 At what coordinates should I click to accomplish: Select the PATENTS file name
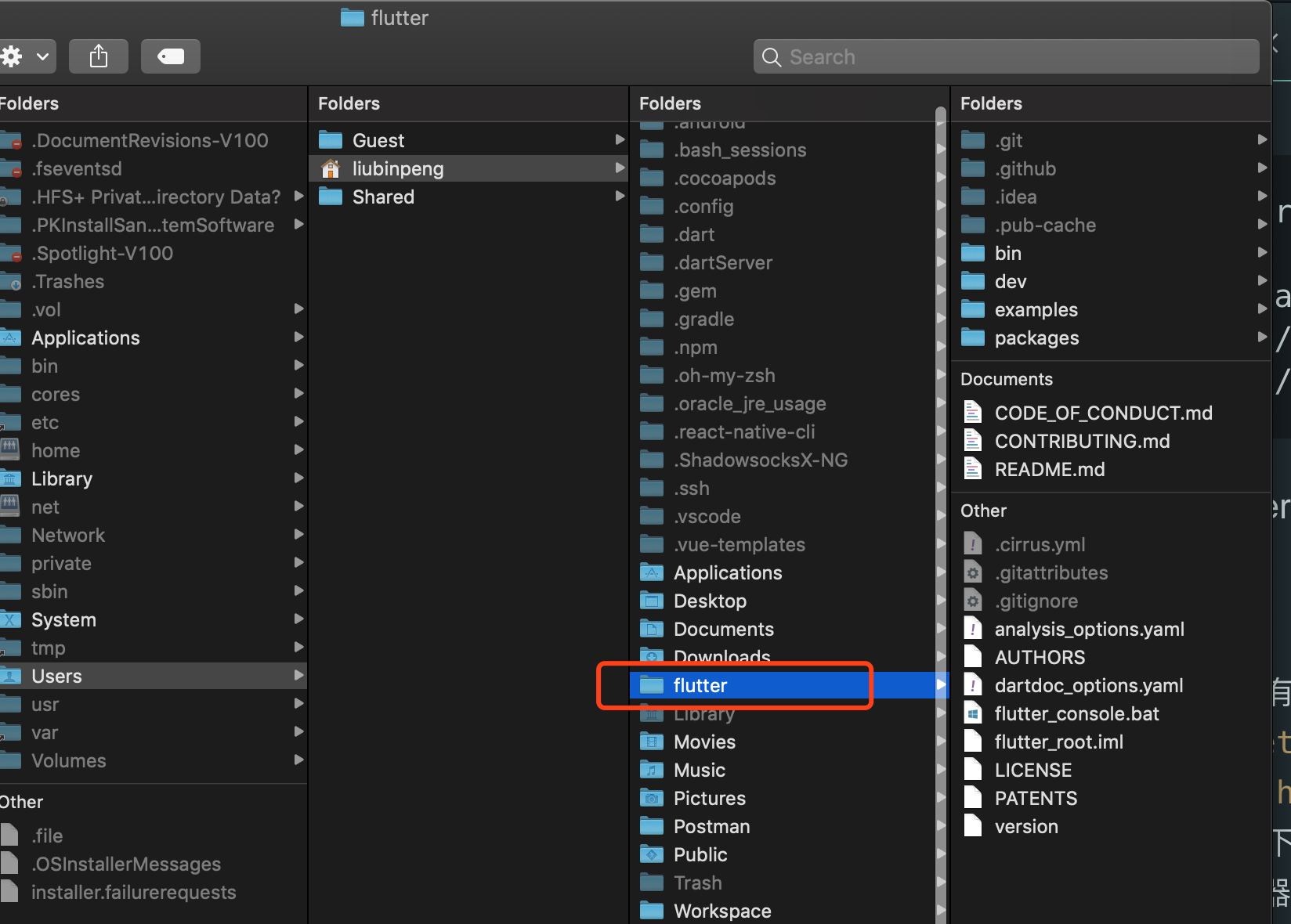pos(1036,799)
